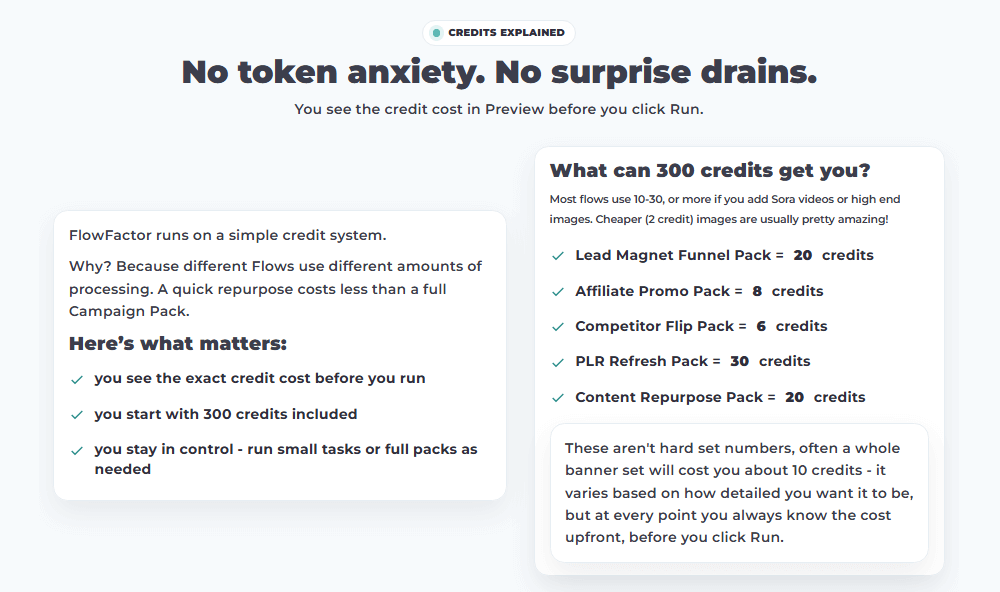This screenshot has width=1000, height=592.
Task: Click checkmark next to Affiliate Promo Pack
Action: click(558, 292)
